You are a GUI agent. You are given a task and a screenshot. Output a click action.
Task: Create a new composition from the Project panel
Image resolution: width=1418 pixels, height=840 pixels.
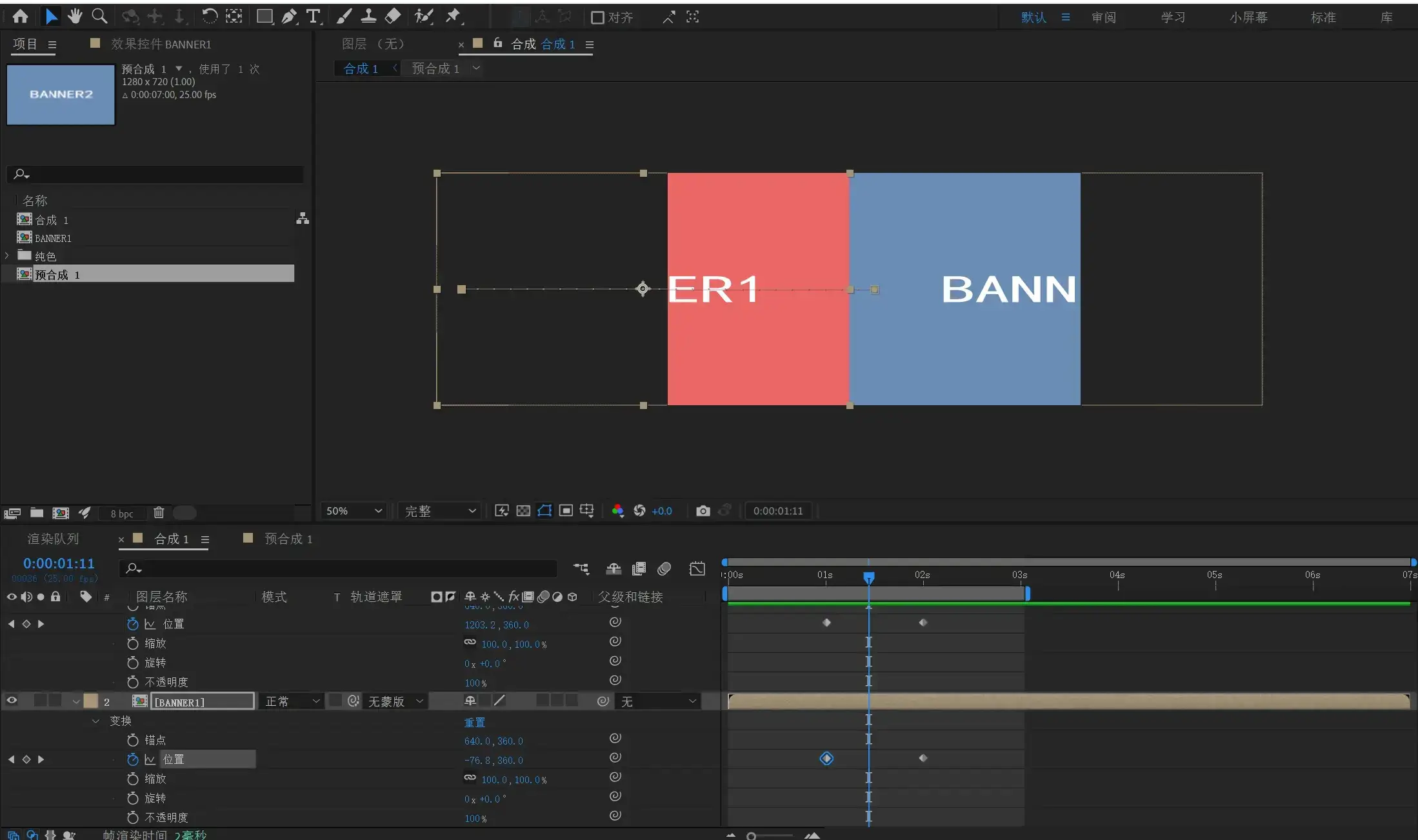[61, 513]
